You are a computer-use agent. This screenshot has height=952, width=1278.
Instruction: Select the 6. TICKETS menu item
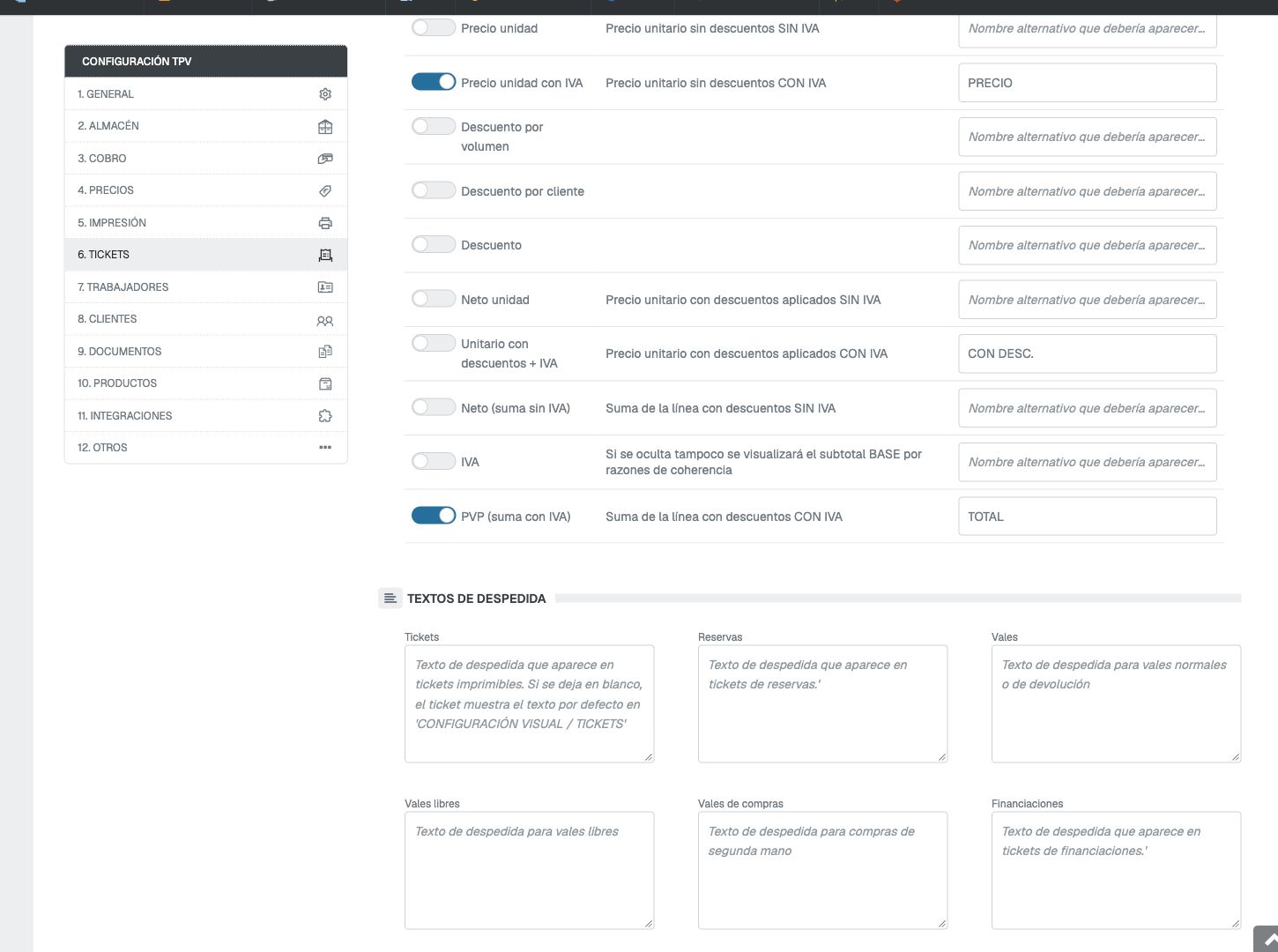pos(206,255)
